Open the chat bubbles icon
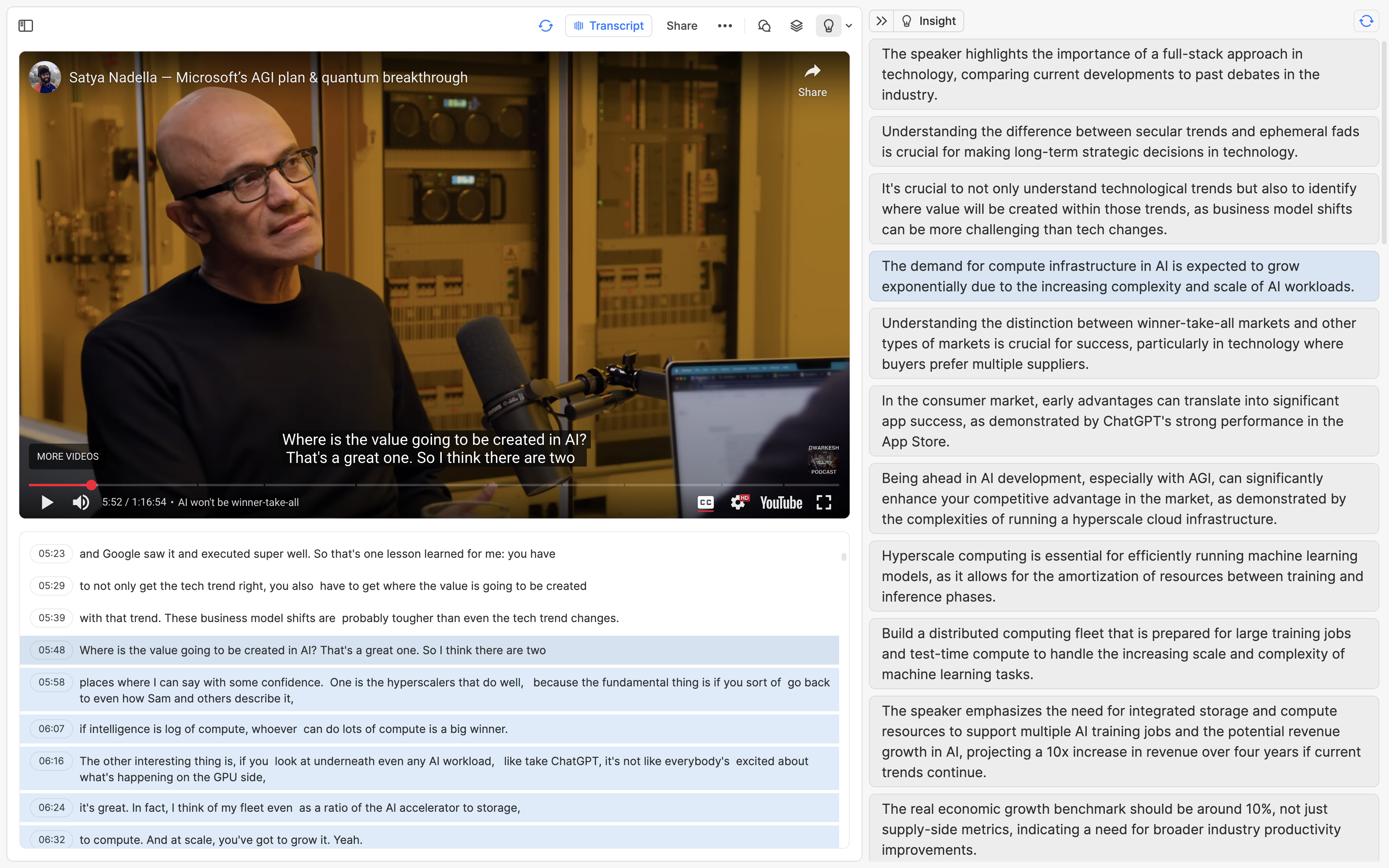 (764, 26)
